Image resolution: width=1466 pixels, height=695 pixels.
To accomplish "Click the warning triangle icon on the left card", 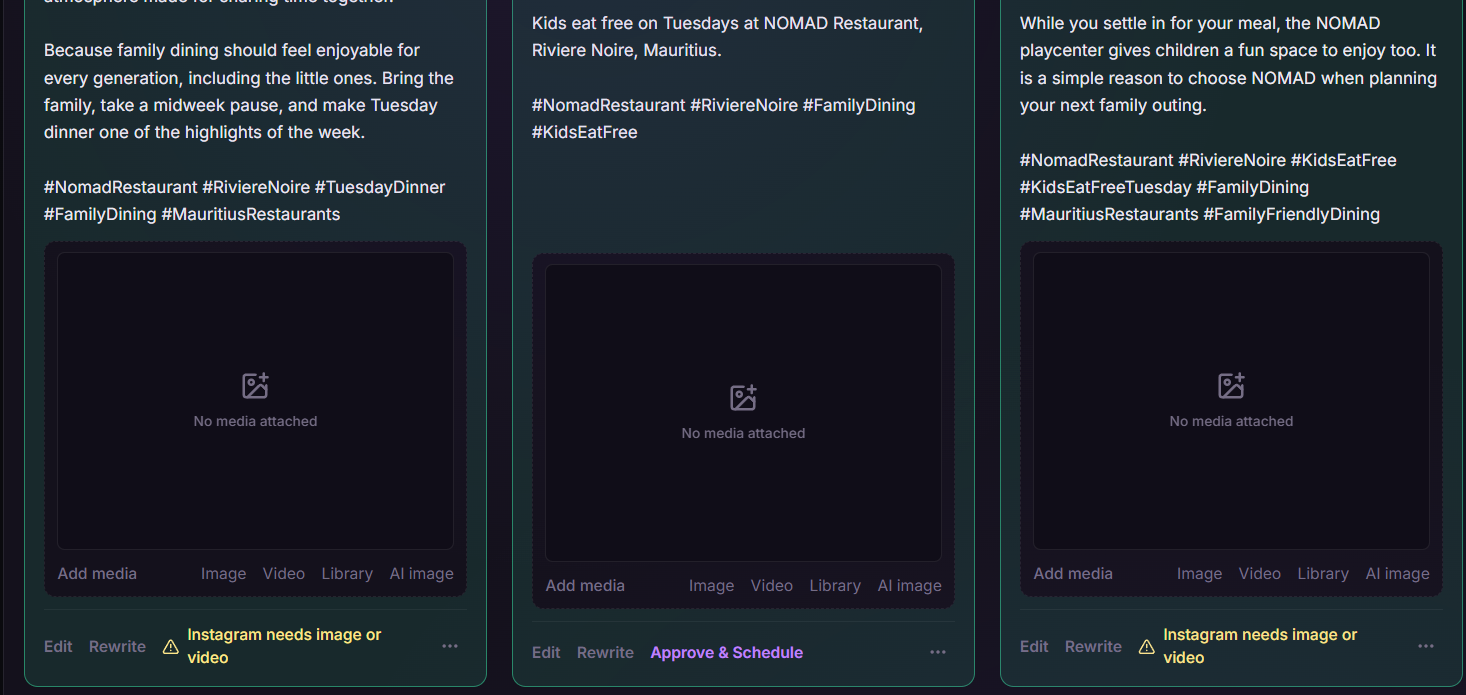I will 170,647.
